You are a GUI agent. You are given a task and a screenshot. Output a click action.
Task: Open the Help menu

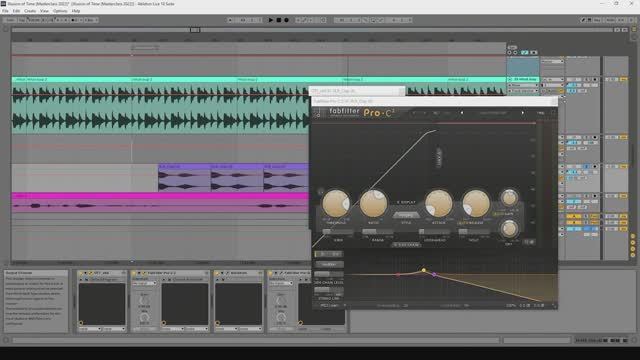pos(76,11)
